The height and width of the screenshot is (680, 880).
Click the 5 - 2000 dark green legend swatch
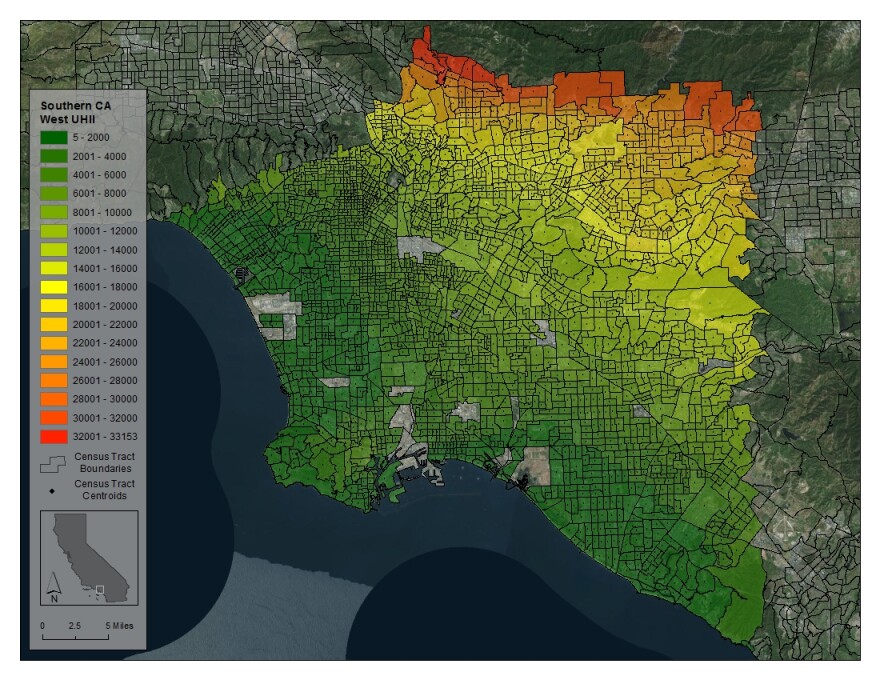click(x=54, y=137)
